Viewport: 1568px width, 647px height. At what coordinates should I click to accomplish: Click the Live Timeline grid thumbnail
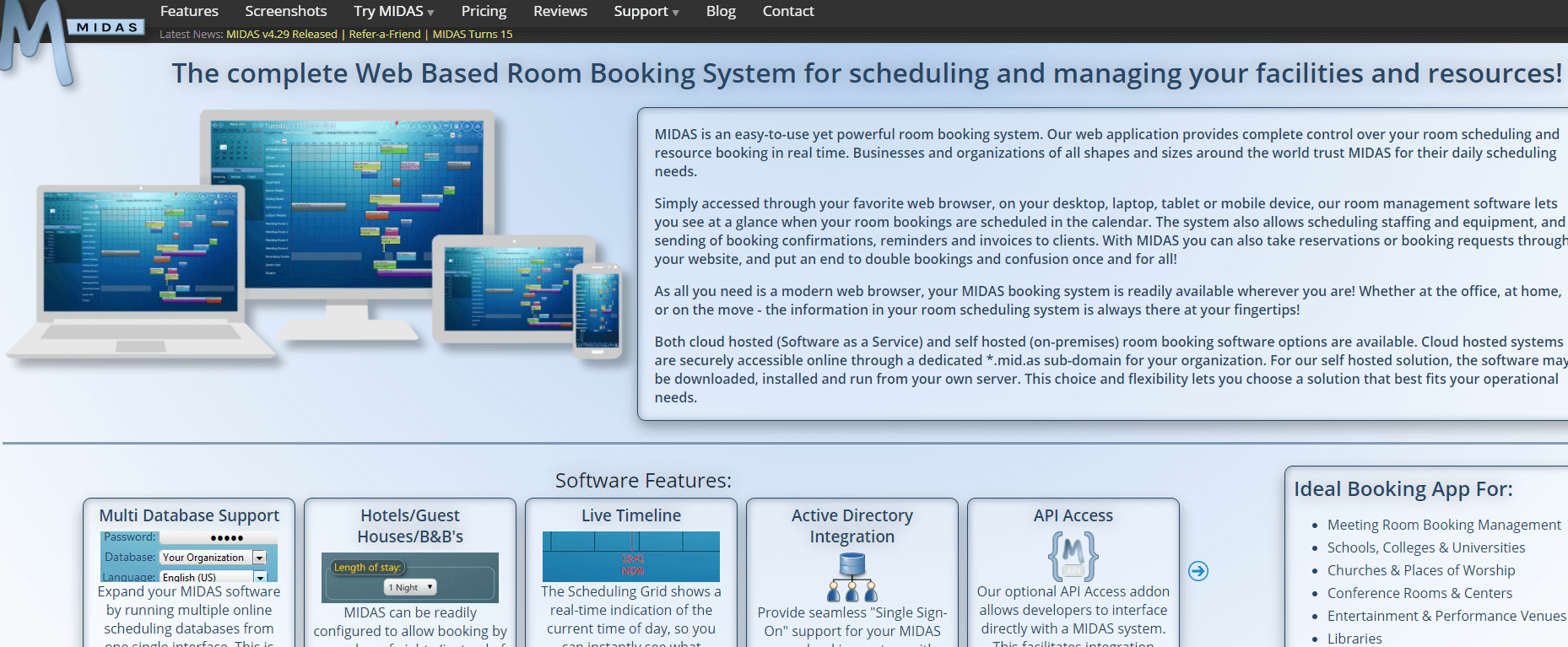click(631, 557)
